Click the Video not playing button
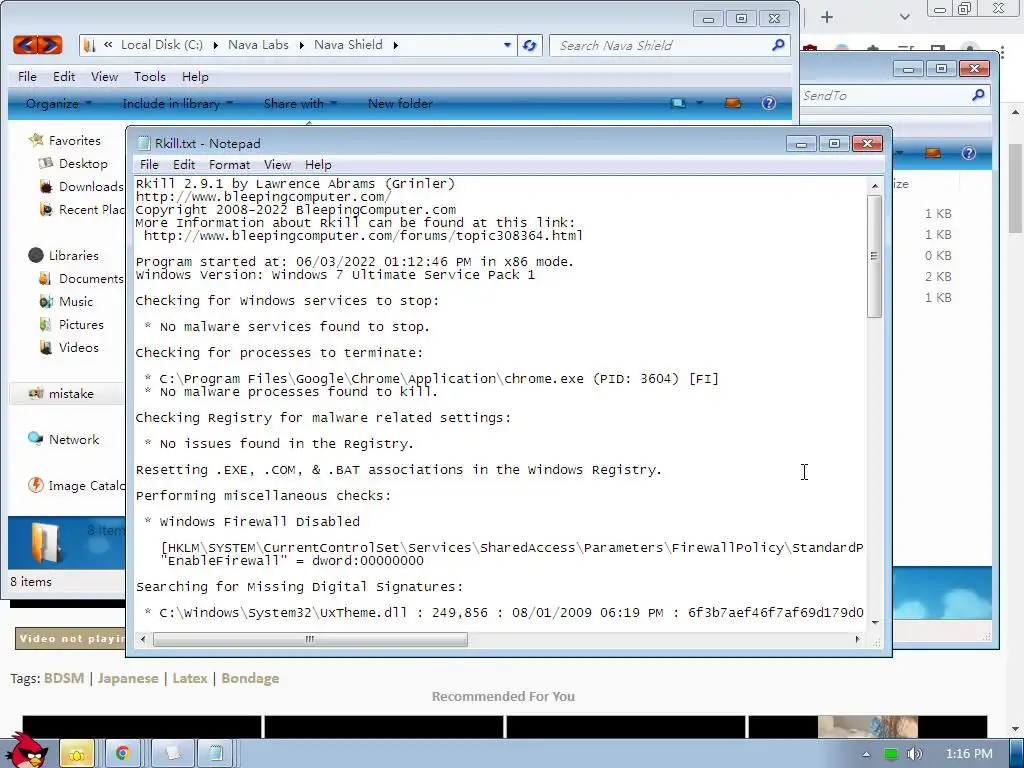This screenshot has height=768, width=1024. [70, 638]
